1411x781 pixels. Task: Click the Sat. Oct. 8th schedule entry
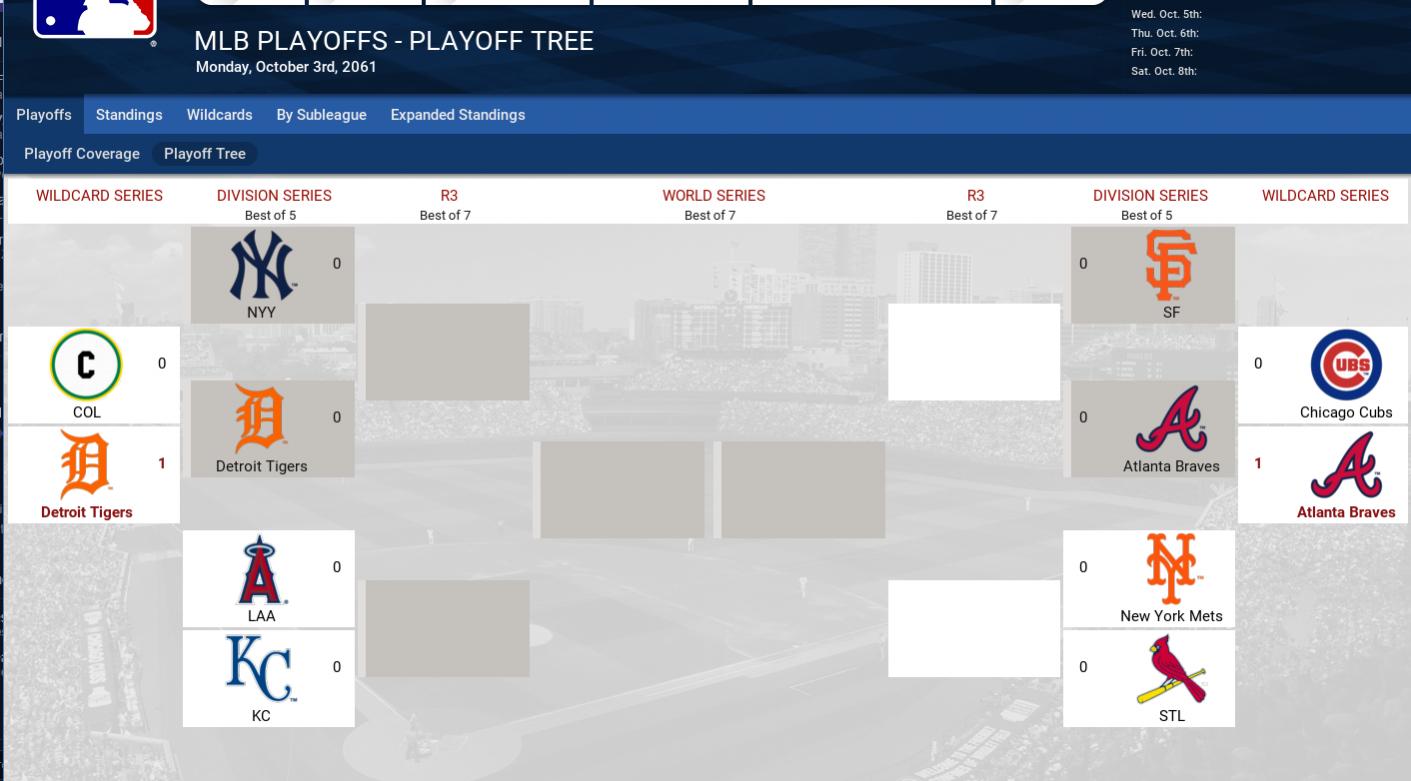tap(1164, 71)
